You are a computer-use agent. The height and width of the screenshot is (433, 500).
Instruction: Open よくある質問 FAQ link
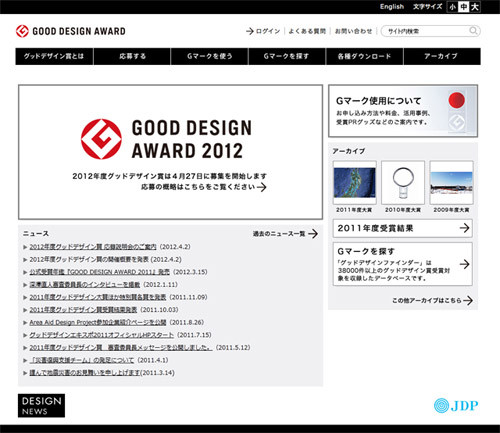307,31
